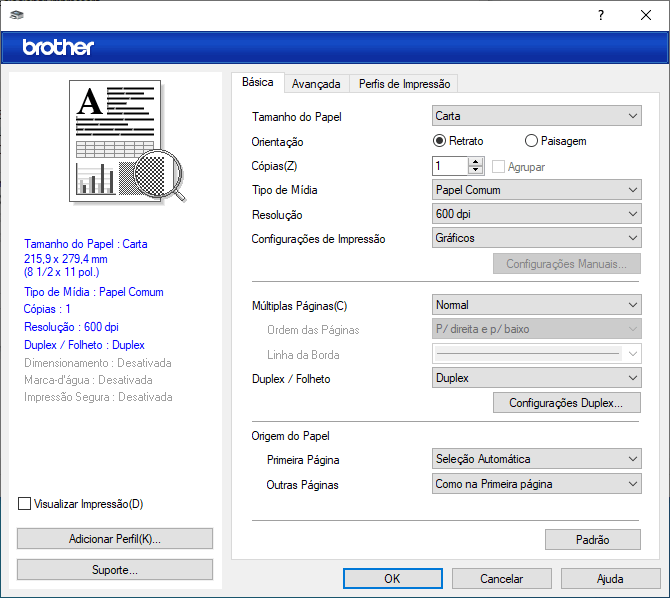Image resolution: width=670 pixels, height=598 pixels.
Task: Open the Perfis de Impressão tab
Action: (404, 84)
